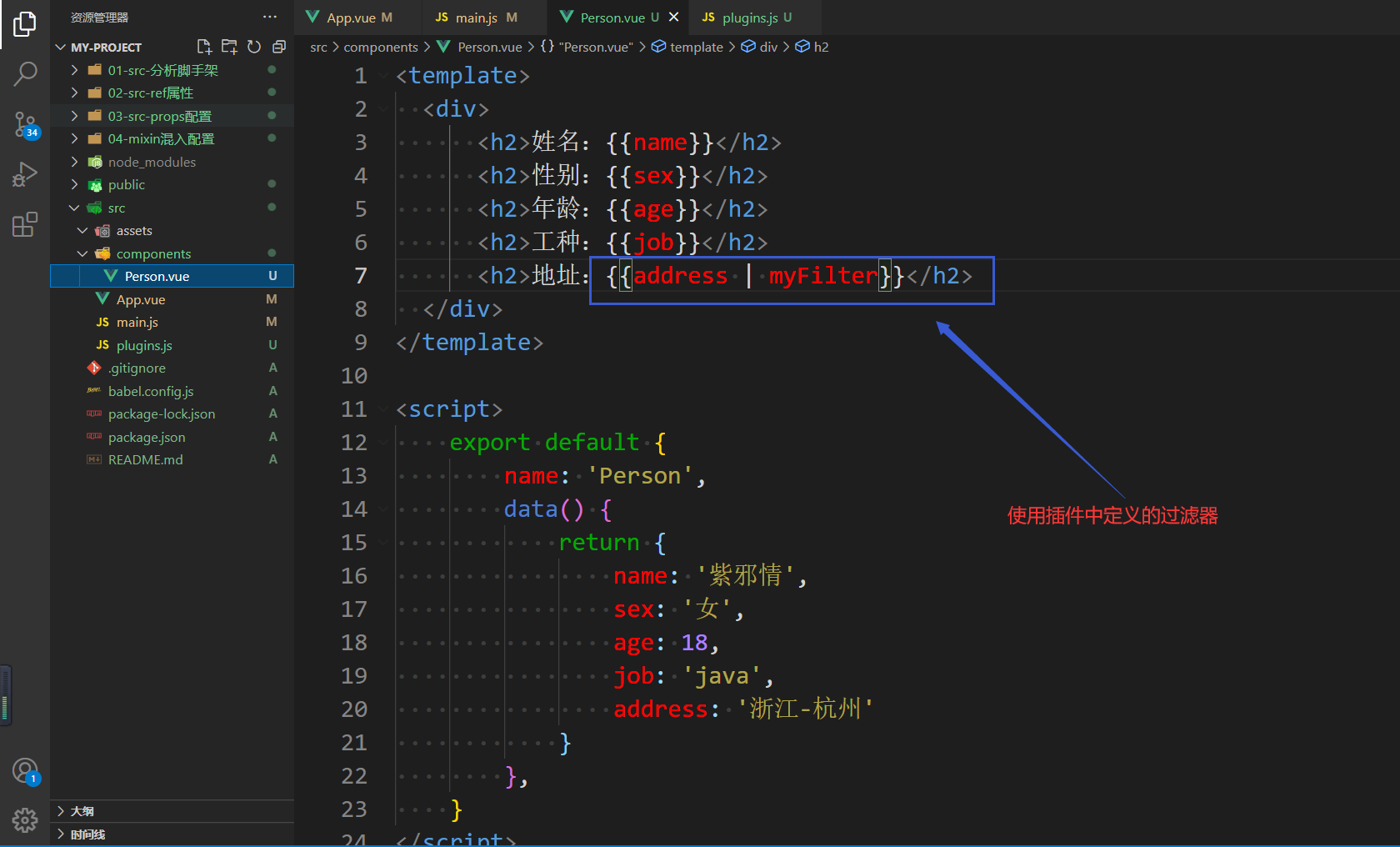The image size is (1400, 847).
Task: Collapse all folders in explorer
Action: click(x=279, y=47)
